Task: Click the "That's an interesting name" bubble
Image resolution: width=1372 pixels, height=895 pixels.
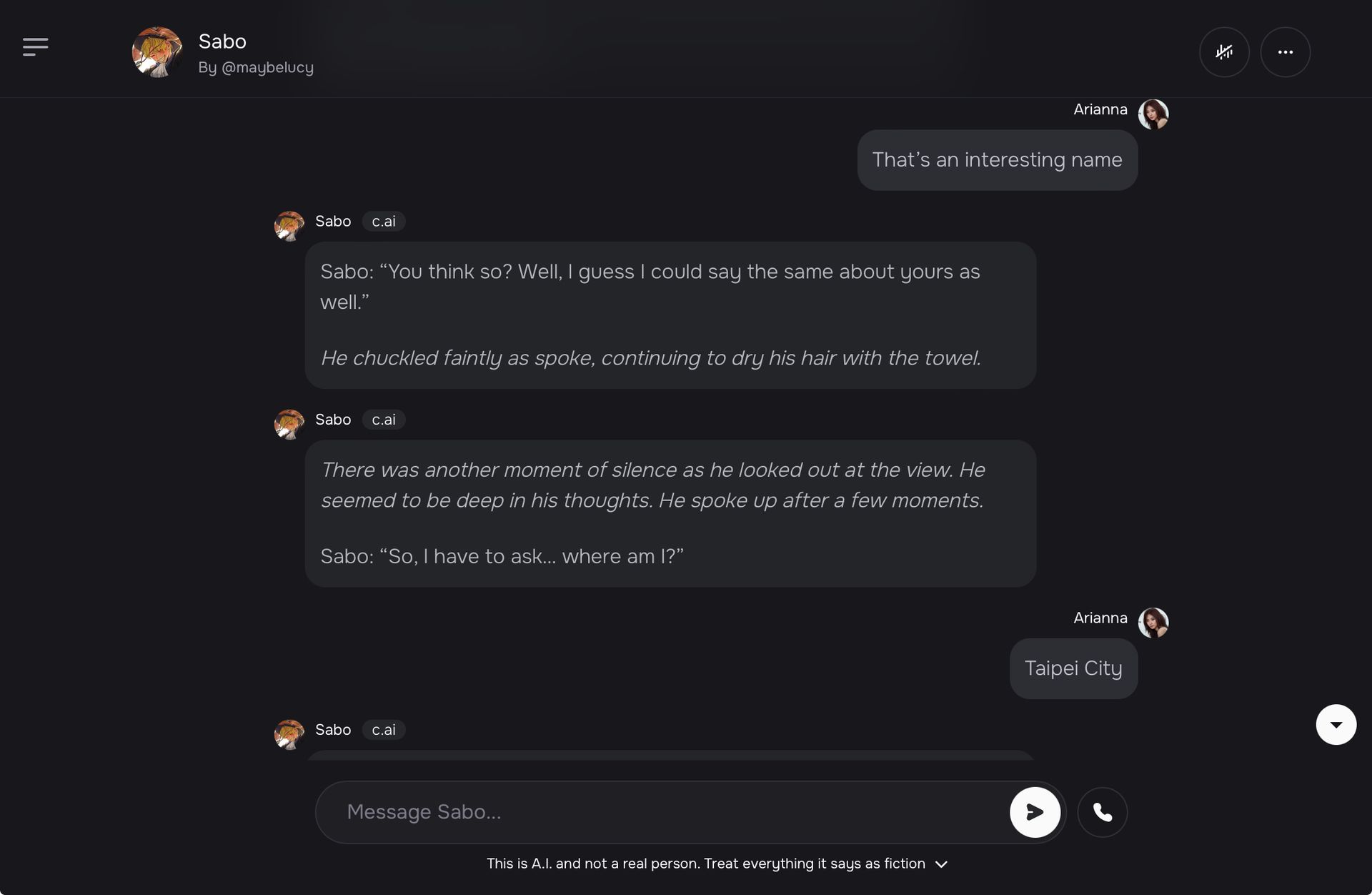Action: (997, 160)
